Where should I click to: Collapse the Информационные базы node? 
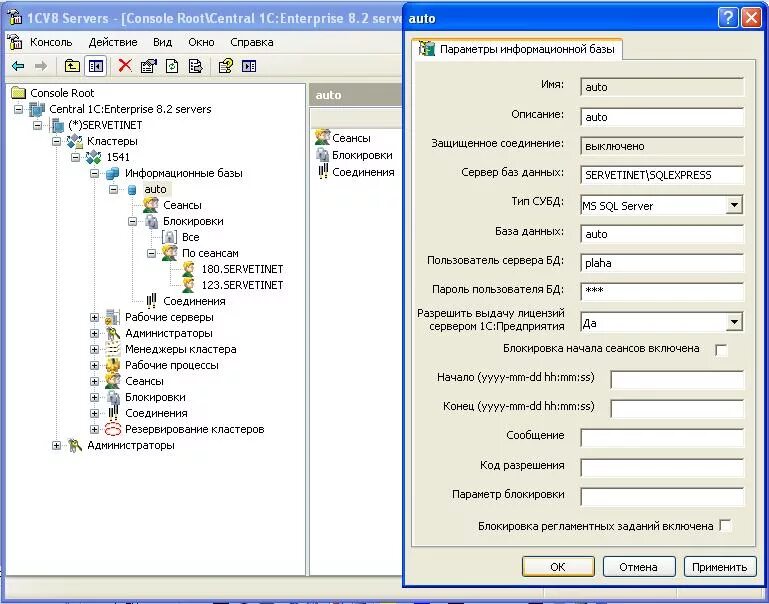point(95,173)
